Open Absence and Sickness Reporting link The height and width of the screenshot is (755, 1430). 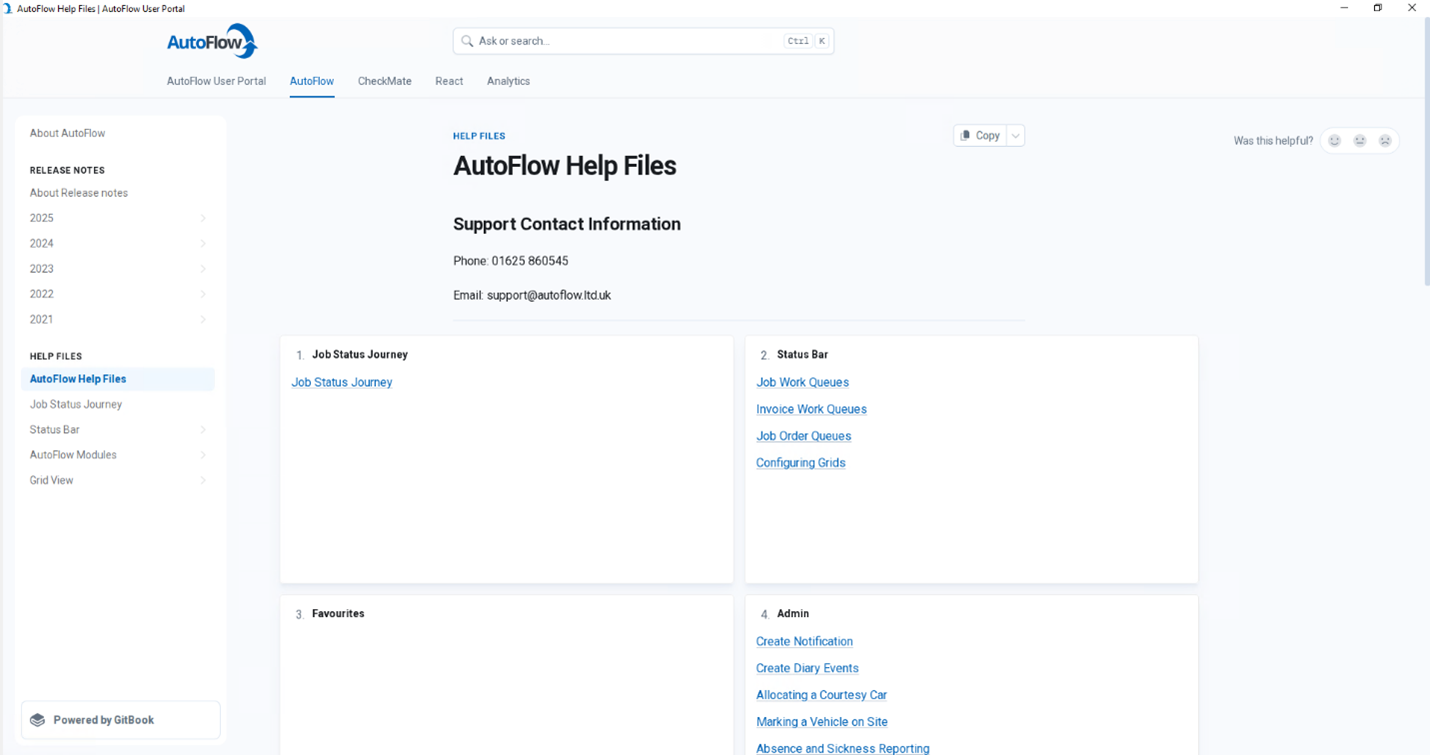842,748
